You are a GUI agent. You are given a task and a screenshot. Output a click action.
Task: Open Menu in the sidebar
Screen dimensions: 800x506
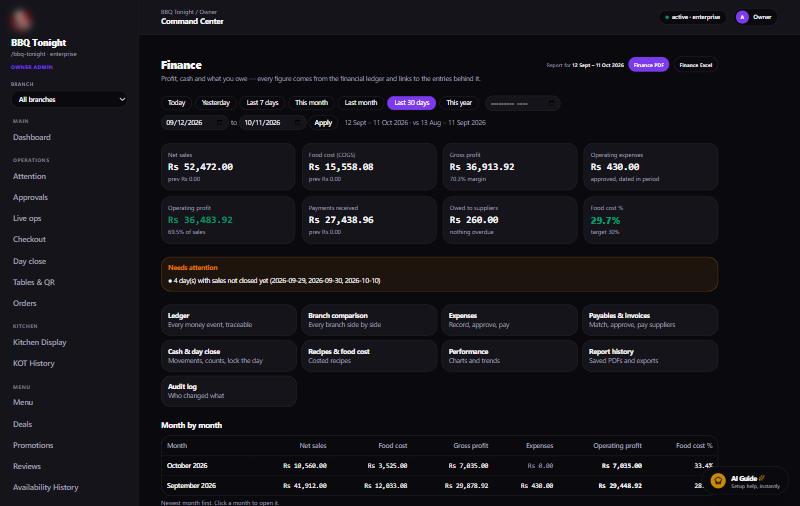23,402
